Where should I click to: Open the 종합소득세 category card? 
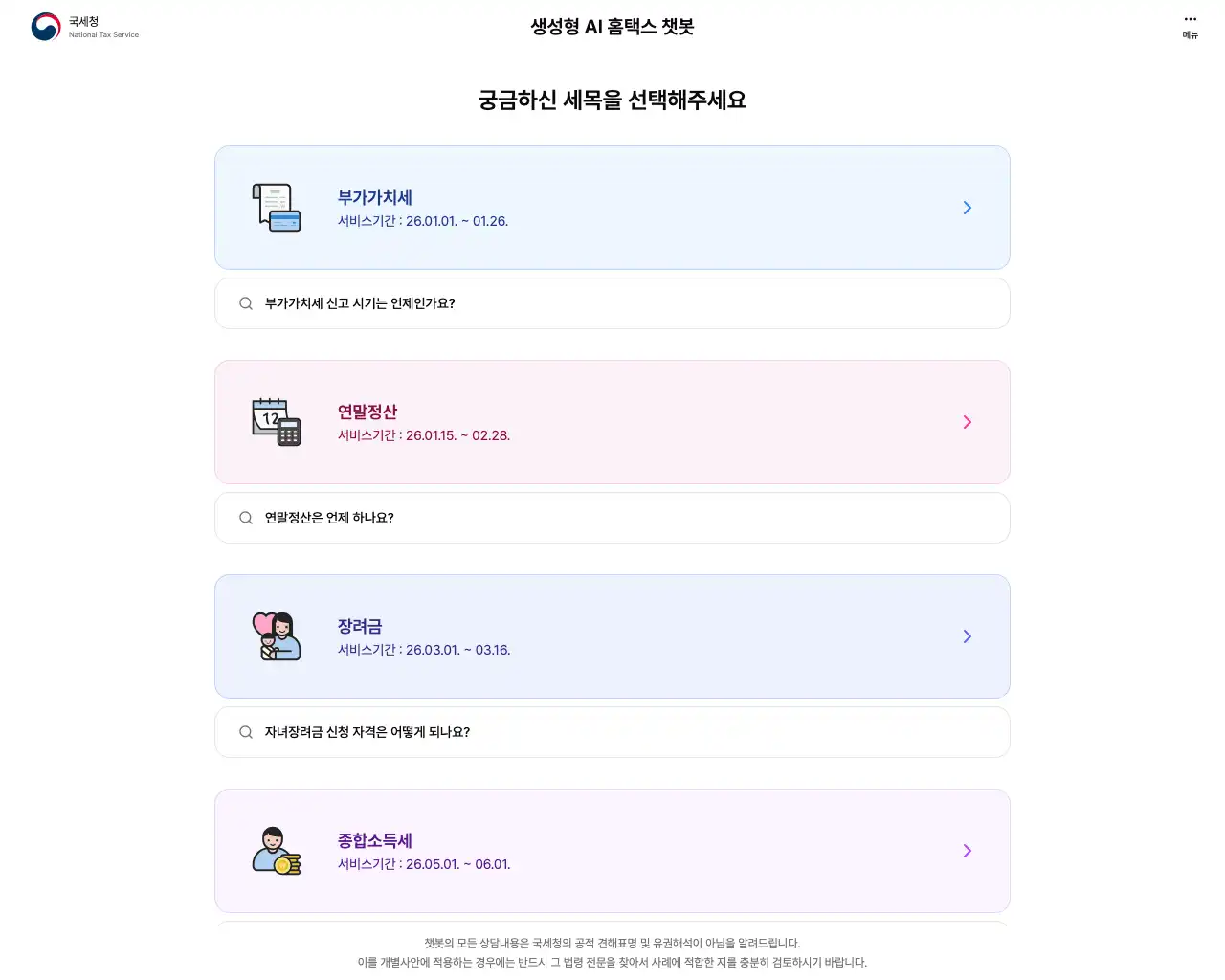612,850
